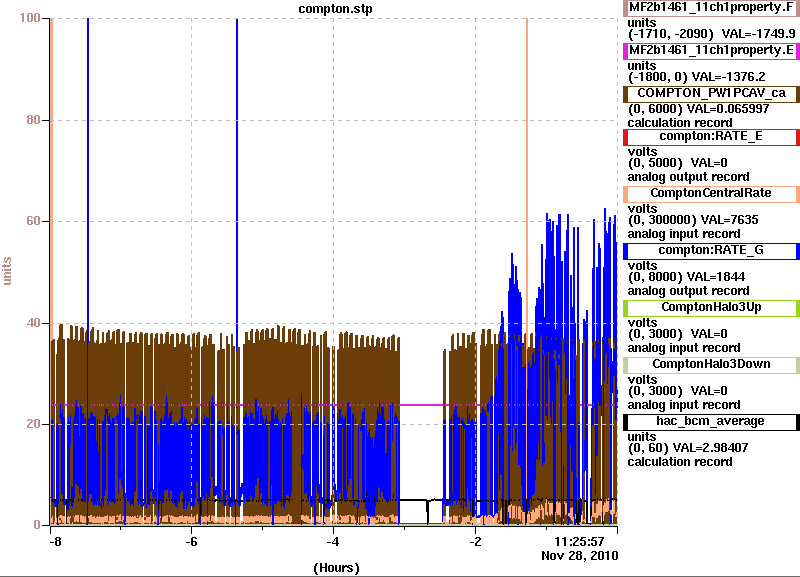This screenshot has width=800, height=577.
Task: Click the 60 tick on the y-axis
Action: pos(33,221)
